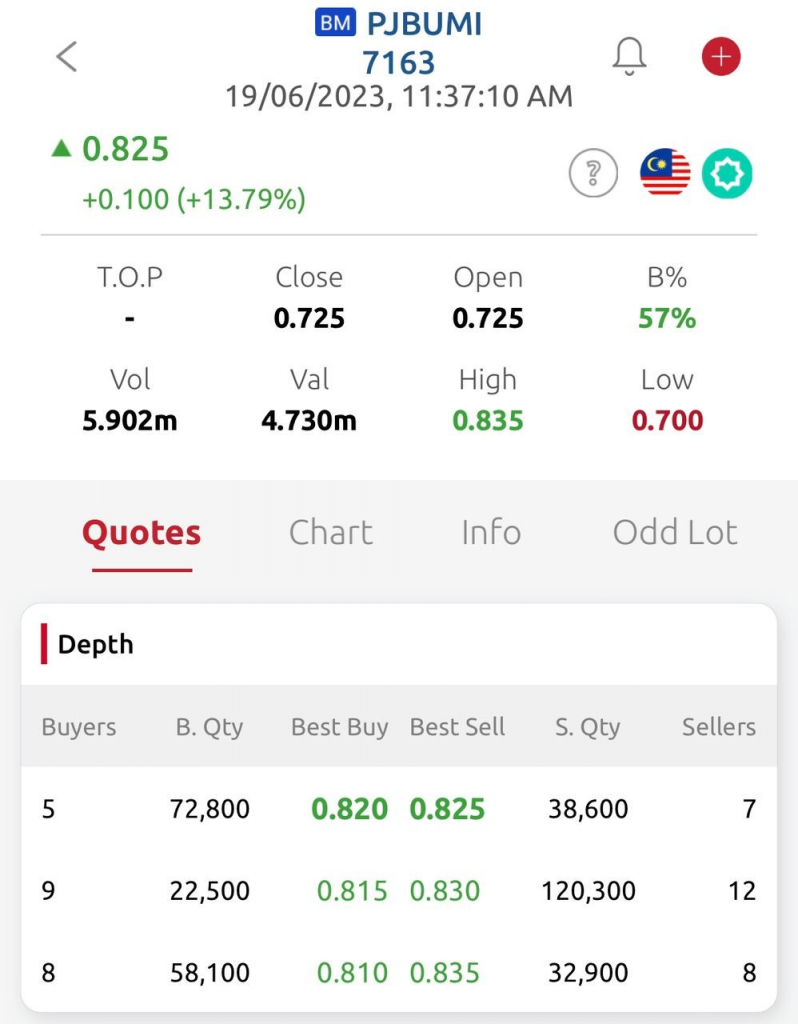Tap the PJBUMI stock name title
Viewport: 798px width, 1024px height.
[424, 23]
